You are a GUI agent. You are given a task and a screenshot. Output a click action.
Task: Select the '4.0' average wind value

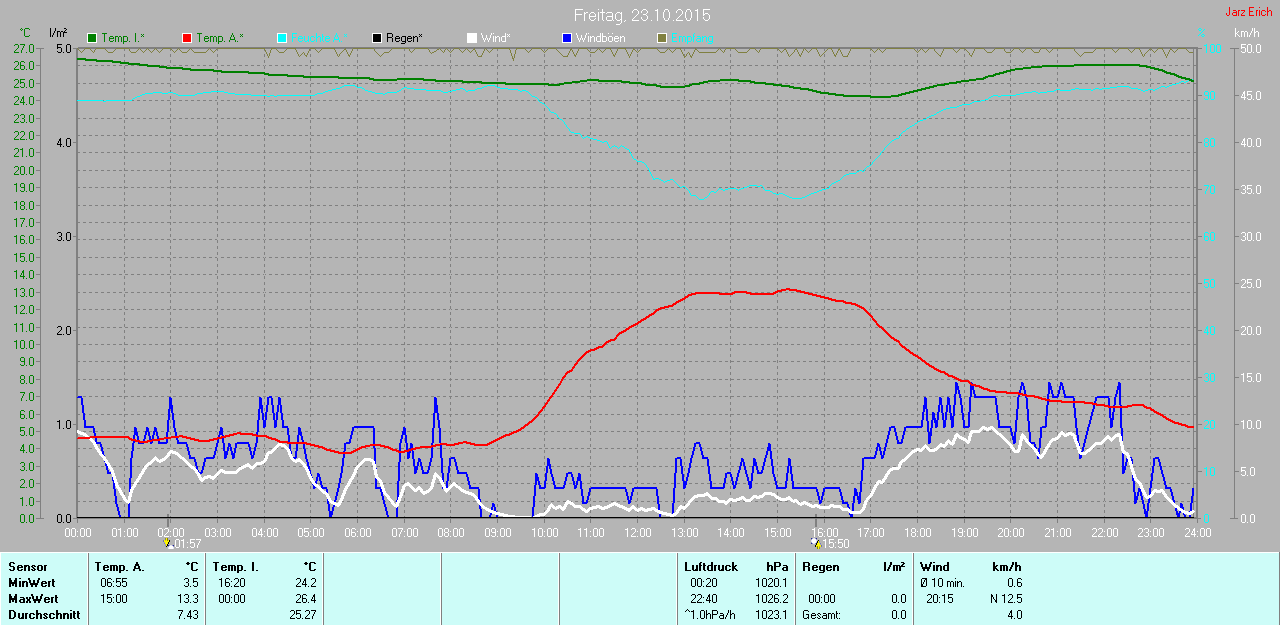point(1014,615)
